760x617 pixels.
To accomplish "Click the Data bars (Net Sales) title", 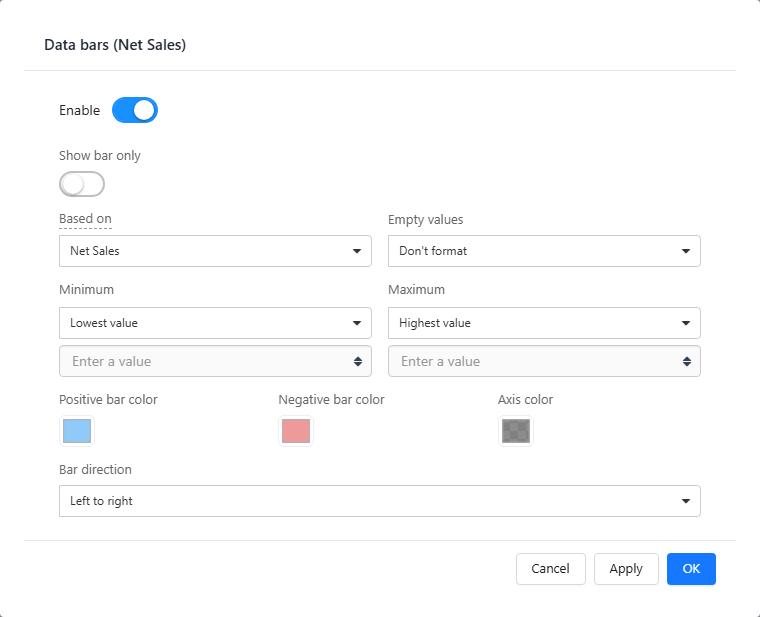I will (x=115, y=45).
